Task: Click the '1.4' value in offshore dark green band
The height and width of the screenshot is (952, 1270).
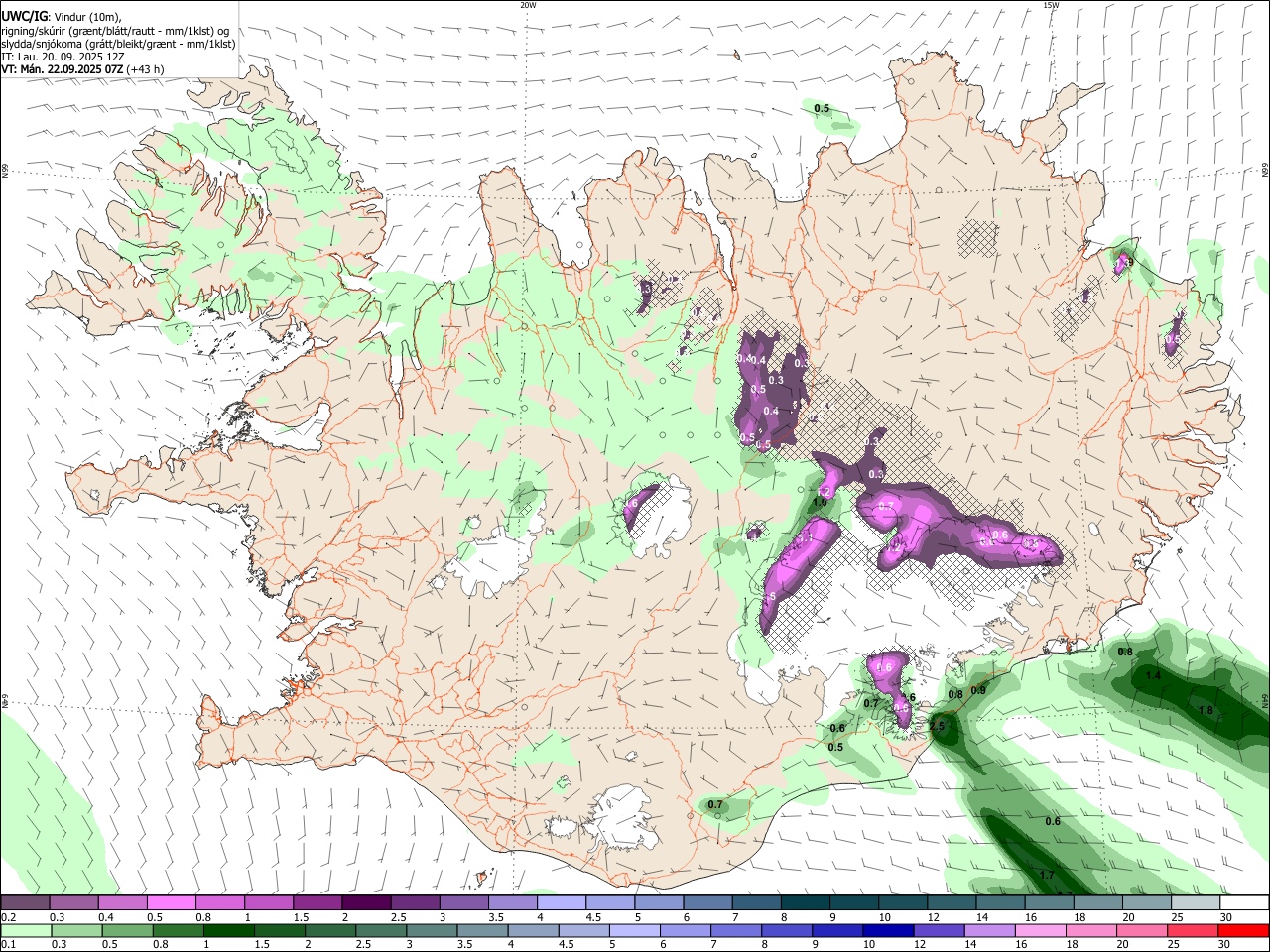Action: click(x=1153, y=675)
